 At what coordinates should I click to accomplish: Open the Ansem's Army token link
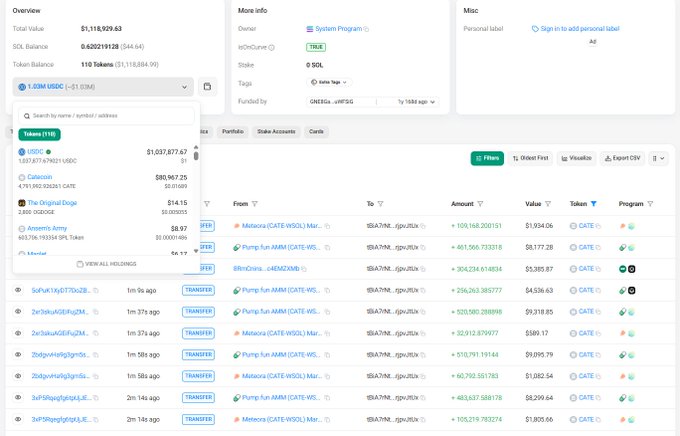[47, 228]
